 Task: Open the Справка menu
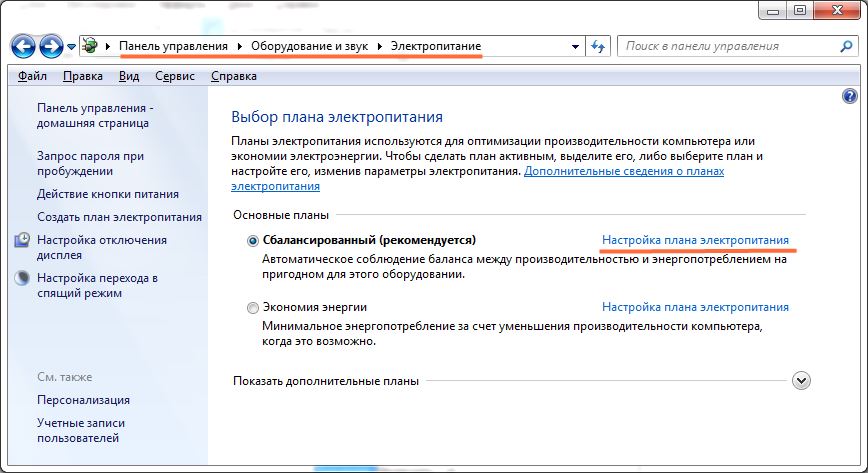(234, 76)
